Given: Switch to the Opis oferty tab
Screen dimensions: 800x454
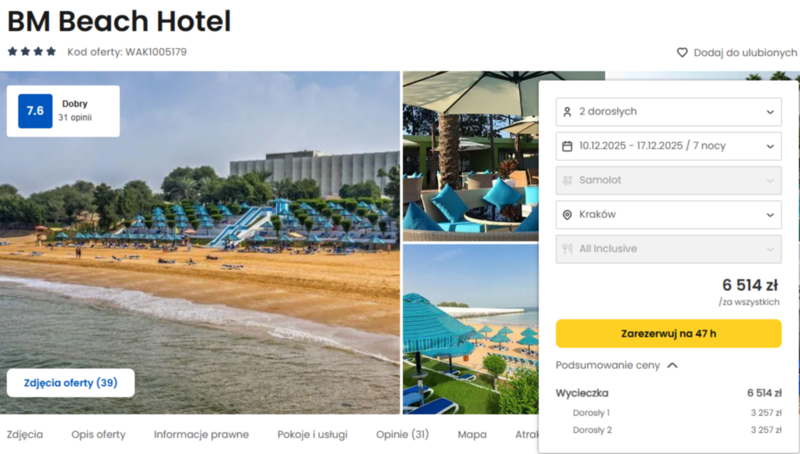Looking at the screenshot, I should (x=98, y=435).
